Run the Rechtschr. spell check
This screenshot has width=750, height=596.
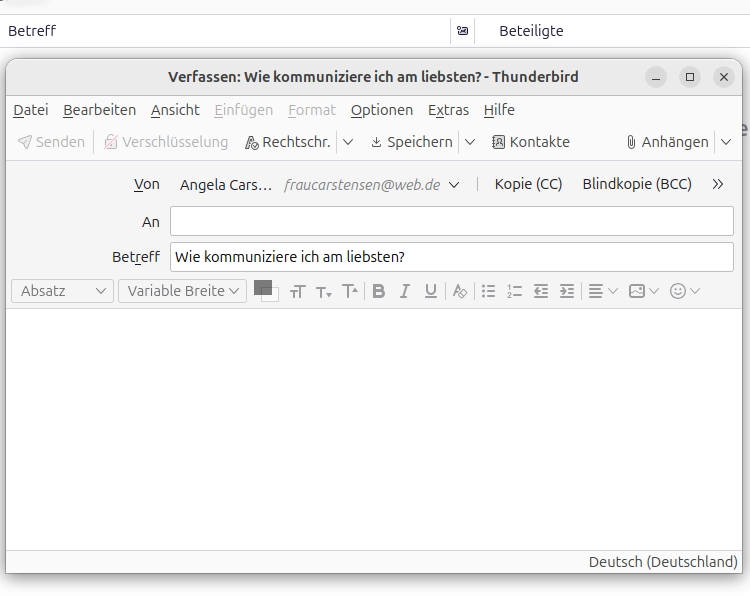tap(287, 142)
